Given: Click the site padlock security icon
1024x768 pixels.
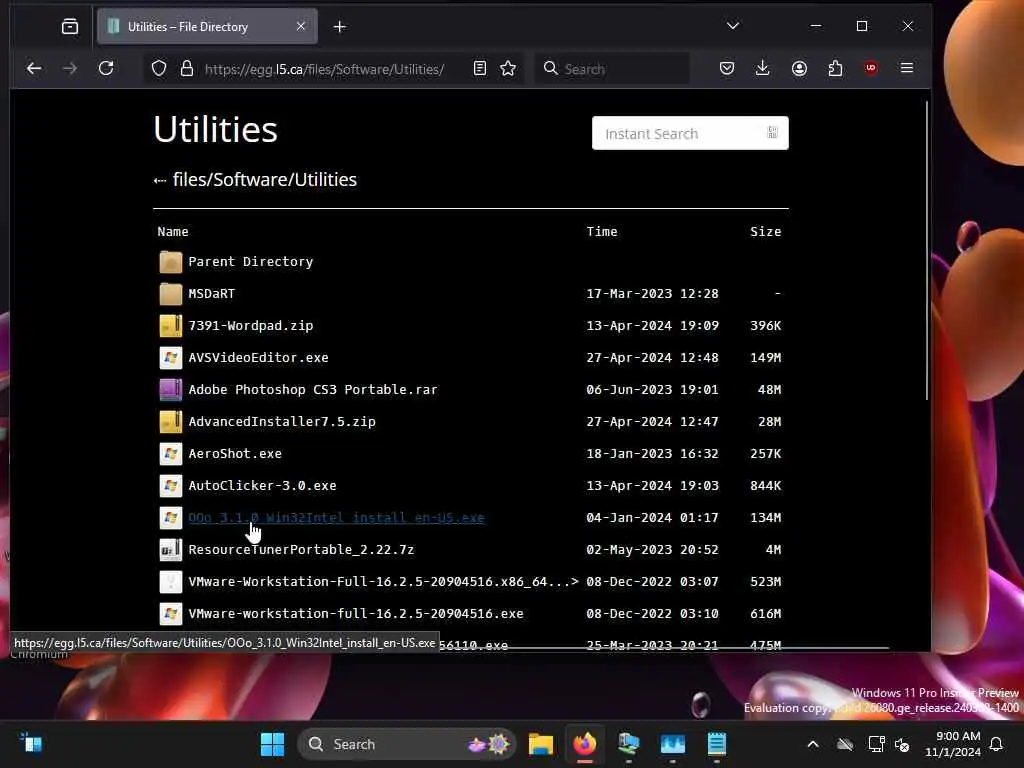Looking at the screenshot, I should point(187,69).
